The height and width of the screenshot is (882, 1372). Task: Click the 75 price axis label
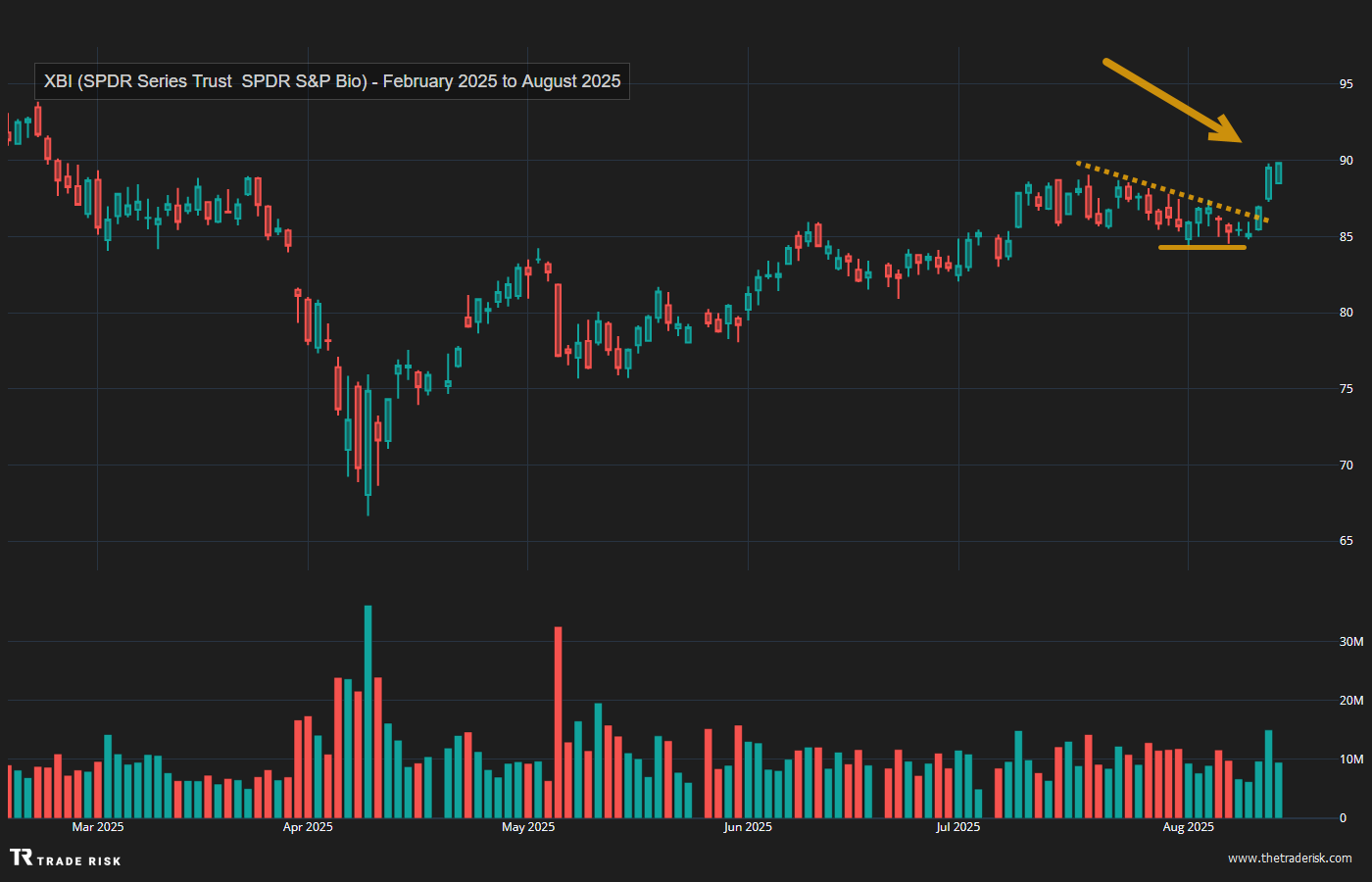pyautogui.click(x=1346, y=389)
